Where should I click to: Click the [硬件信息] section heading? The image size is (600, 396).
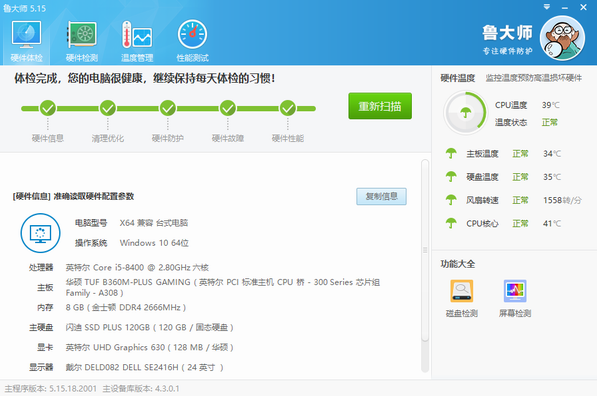click(73, 196)
